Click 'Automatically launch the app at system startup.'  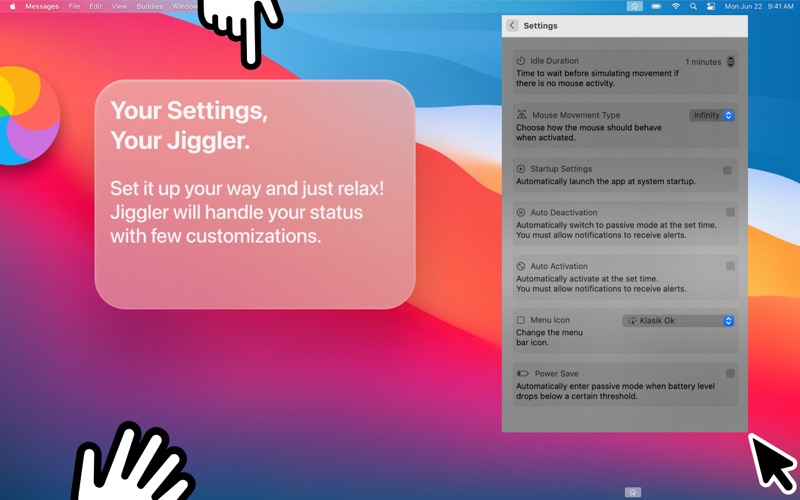click(606, 181)
